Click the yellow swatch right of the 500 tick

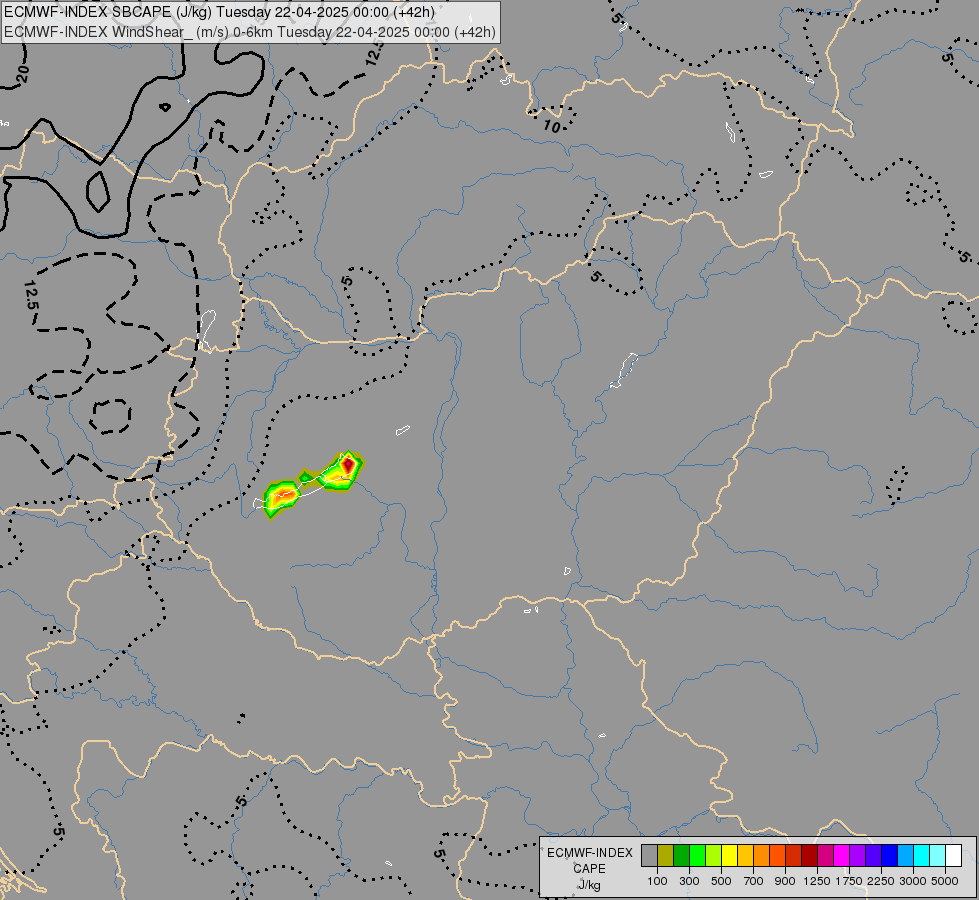pyautogui.click(x=729, y=855)
